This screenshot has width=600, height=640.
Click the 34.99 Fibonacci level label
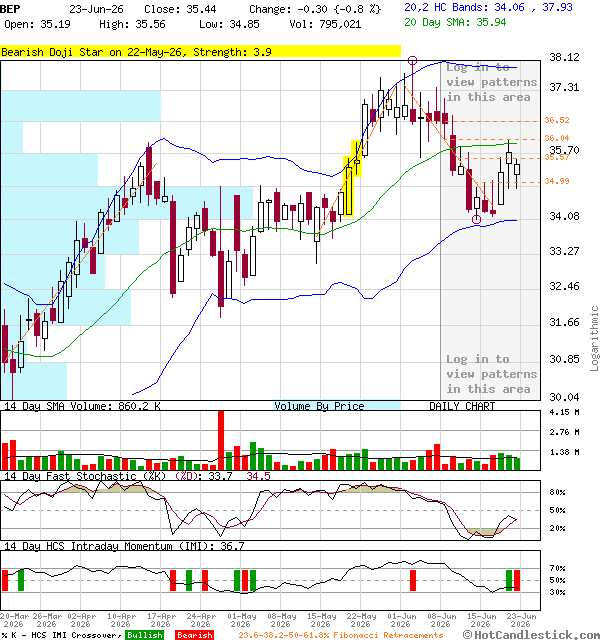coord(557,181)
